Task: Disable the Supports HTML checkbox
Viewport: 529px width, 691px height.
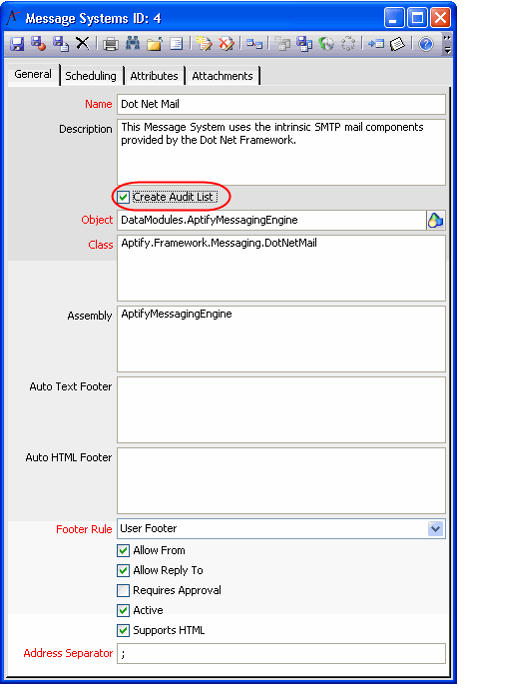Action: coord(123,630)
